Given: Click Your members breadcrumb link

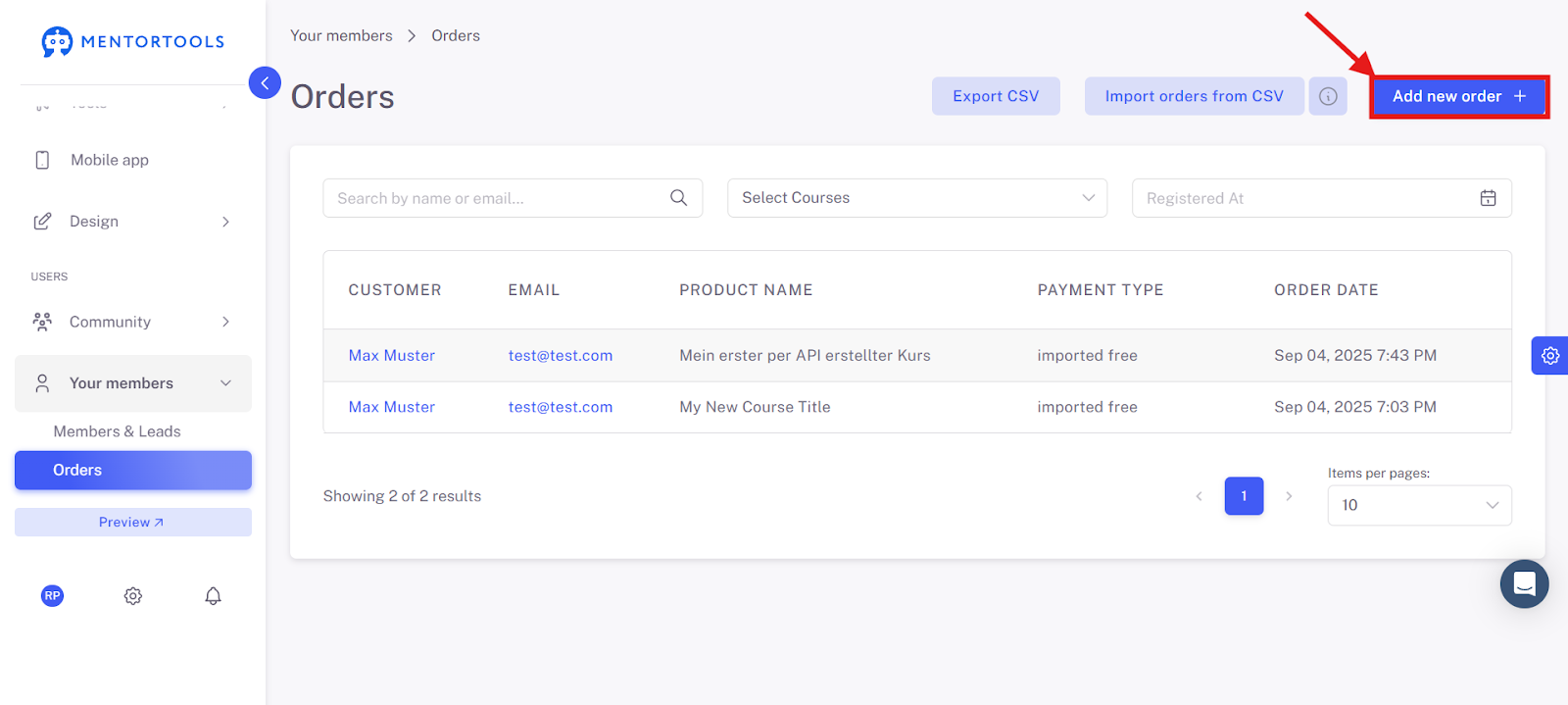Looking at the screenshot, I should coord(341,35).
